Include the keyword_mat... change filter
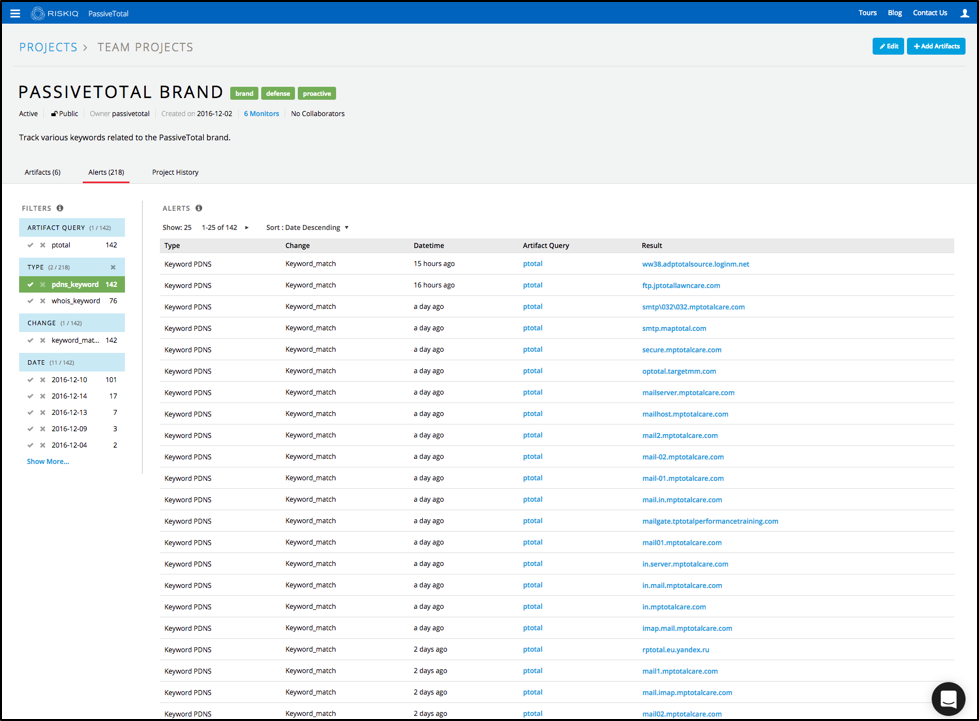This screenshot has width=979, height=721. tap(30, 340)
